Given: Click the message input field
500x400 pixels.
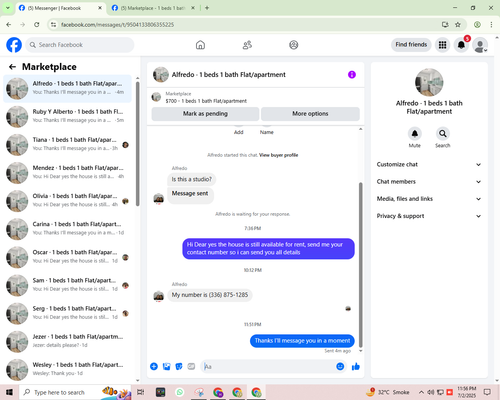Looking at the screenshot, I should tap(269, 367).
